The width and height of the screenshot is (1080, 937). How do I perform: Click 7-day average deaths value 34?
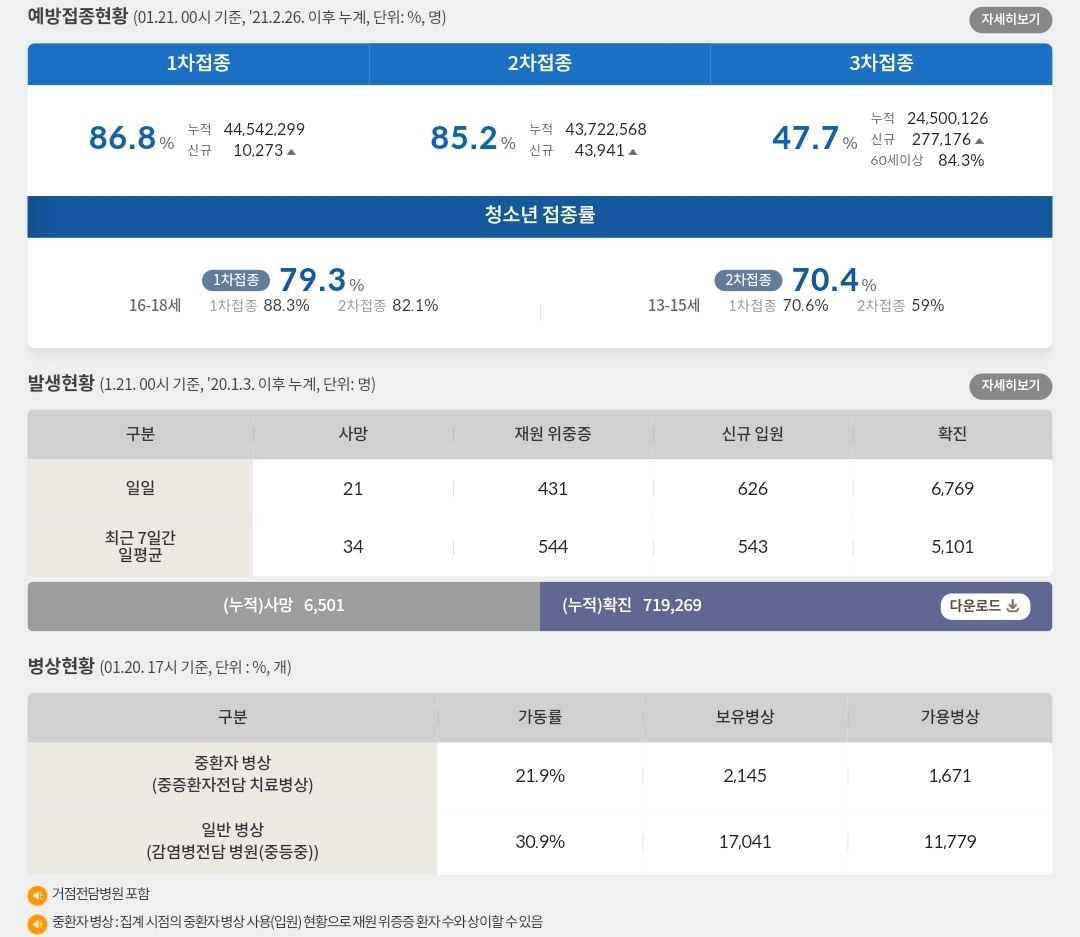pyautogui.click(x=353, y=546)
